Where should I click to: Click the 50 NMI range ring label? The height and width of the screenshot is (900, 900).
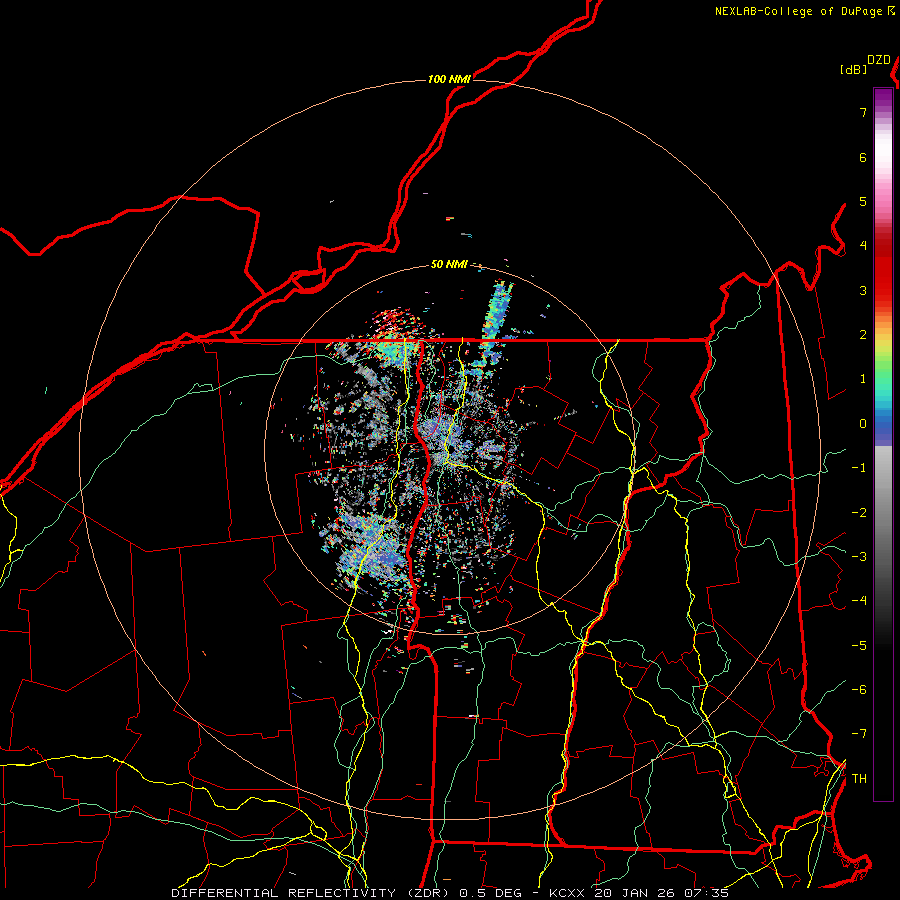pyautogui.click(x=449, y=264)
